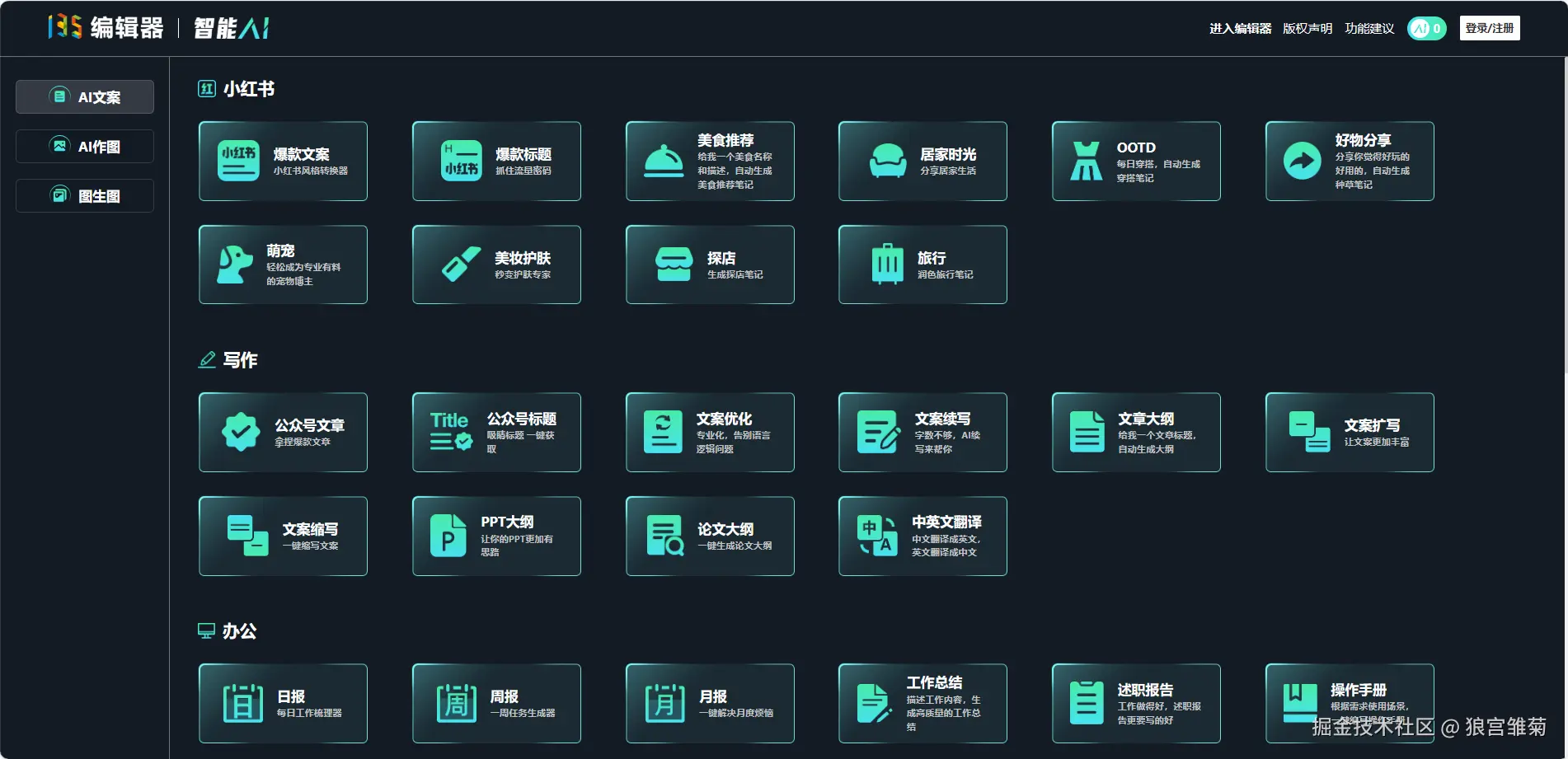Image resolution: width=1568 pixels, height=759 pixels.
Task: Click the 爆款文案 title text
Action: tap(302, 154)
